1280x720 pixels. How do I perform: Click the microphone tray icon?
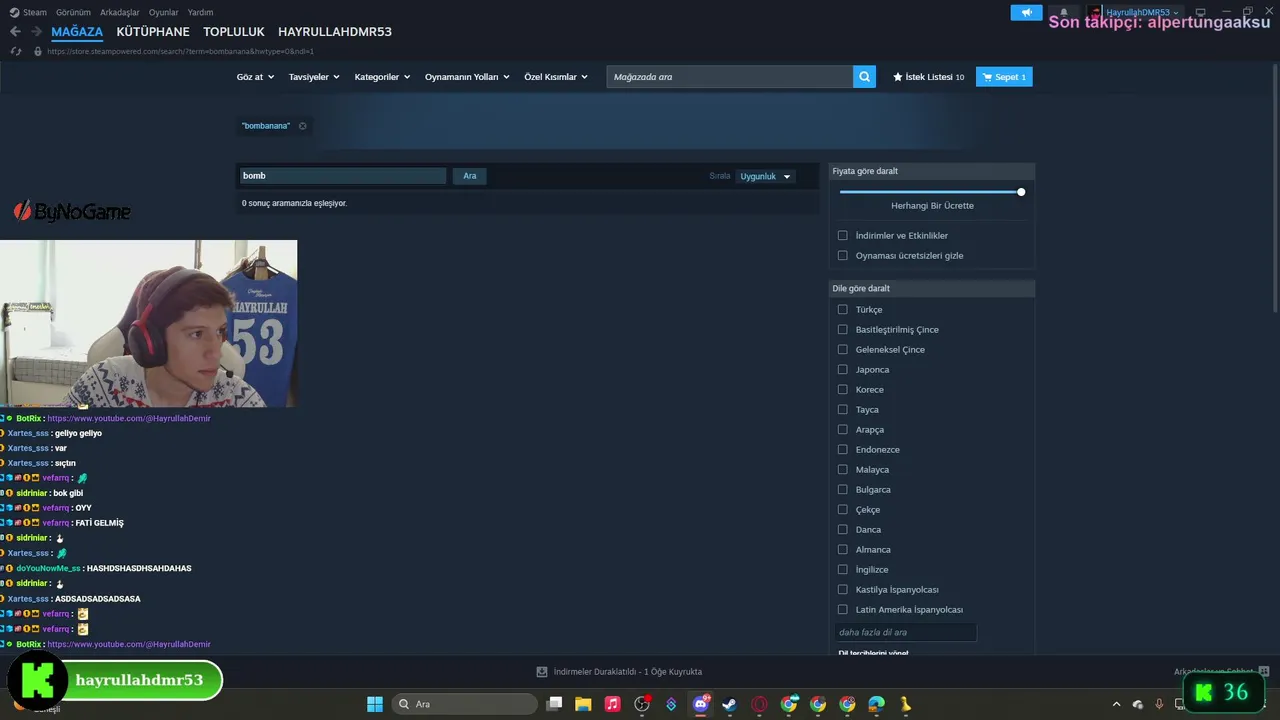tap(1159, 704)
